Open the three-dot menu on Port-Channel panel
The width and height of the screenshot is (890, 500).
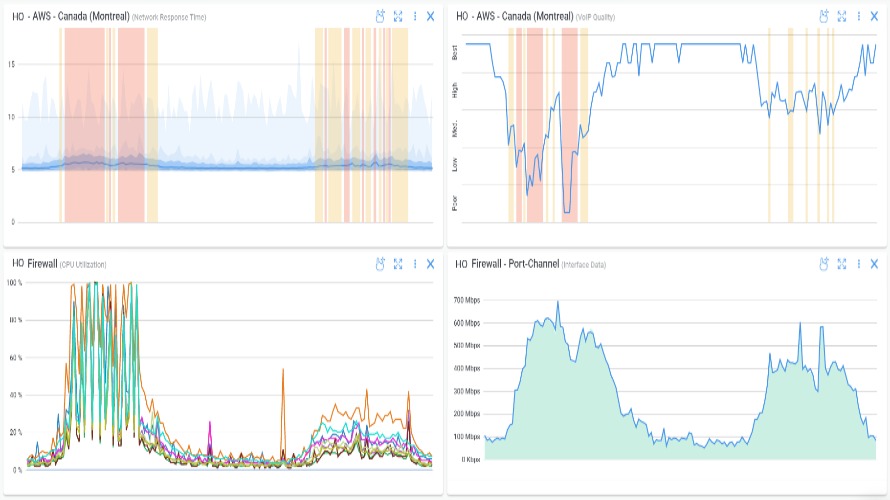pyautogui.click(x=858, y=264)
